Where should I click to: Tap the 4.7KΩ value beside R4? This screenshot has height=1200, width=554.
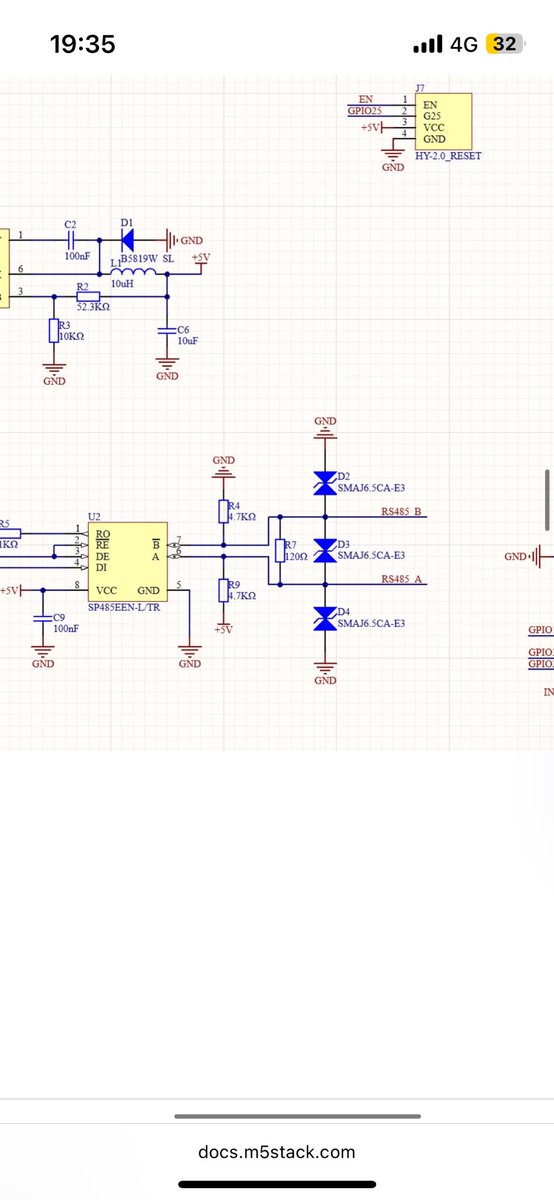point(242,517)
